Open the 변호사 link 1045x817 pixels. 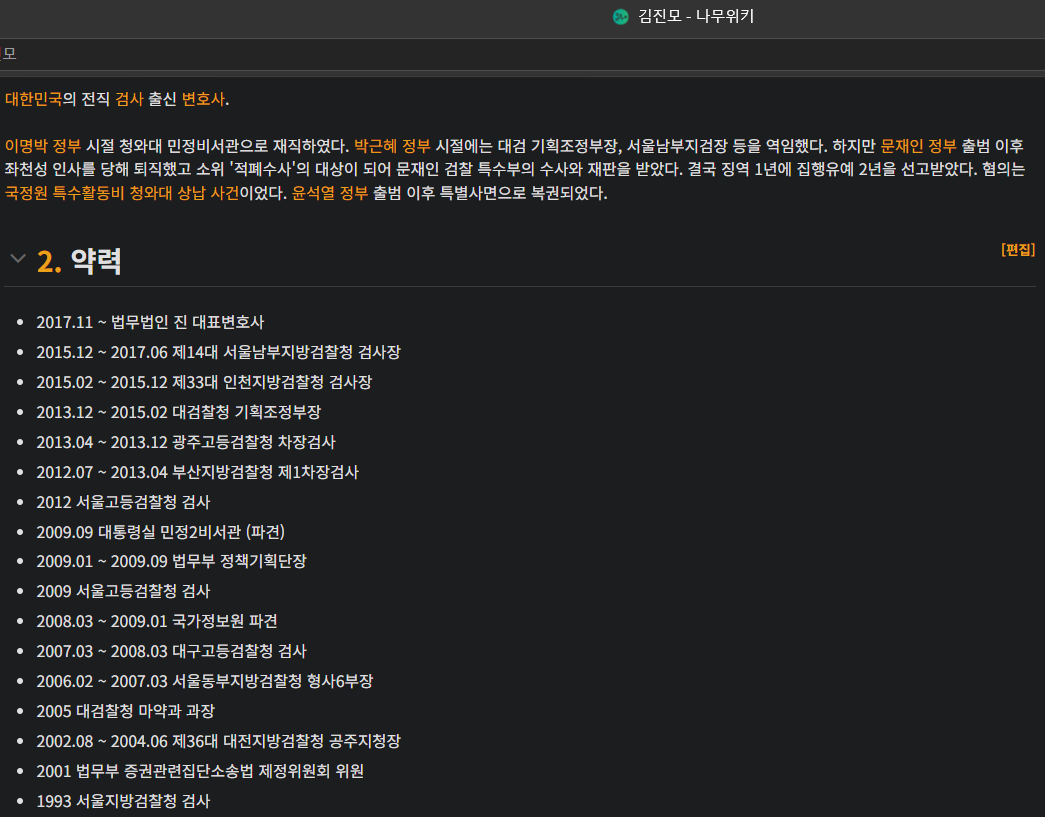point(203,99)
